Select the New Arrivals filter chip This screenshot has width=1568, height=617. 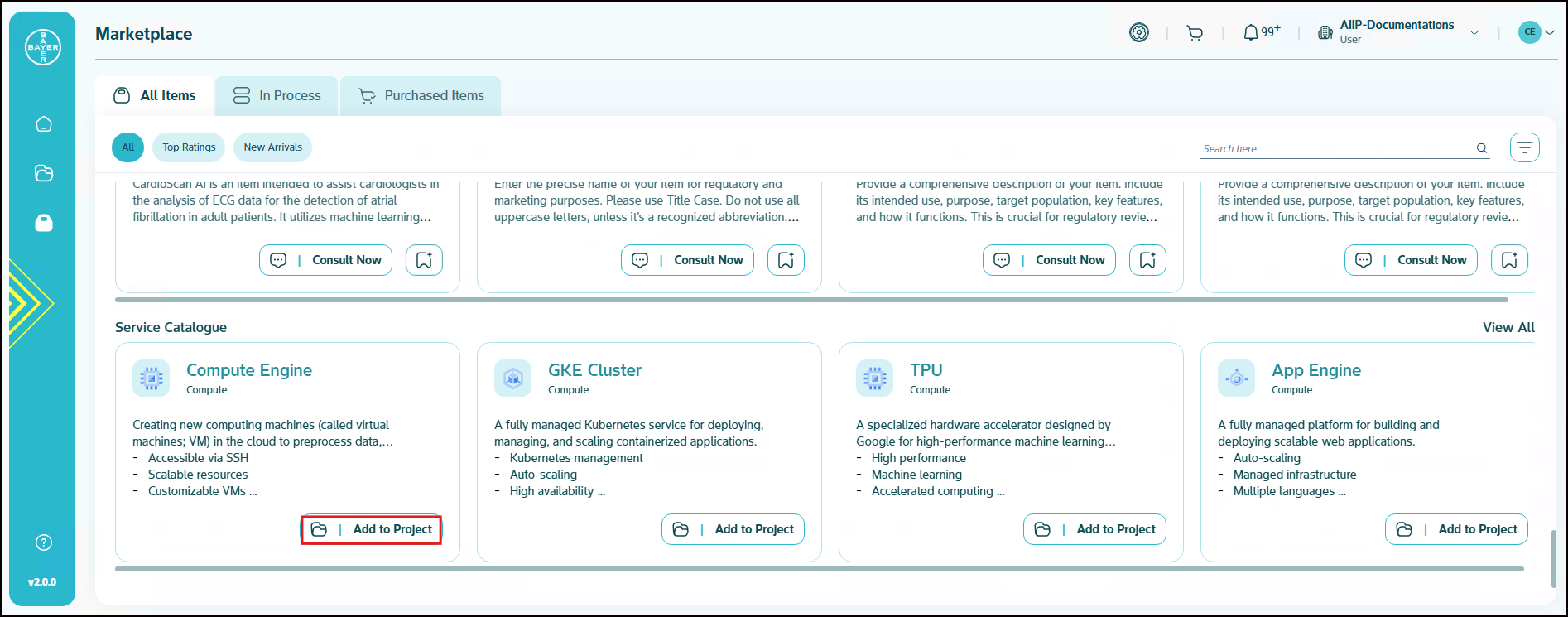(272, 147)
